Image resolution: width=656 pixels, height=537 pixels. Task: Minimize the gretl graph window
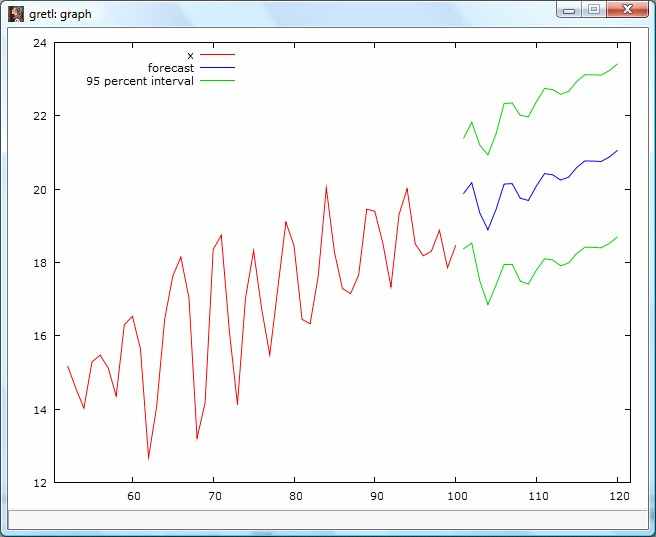pos(569,10)
